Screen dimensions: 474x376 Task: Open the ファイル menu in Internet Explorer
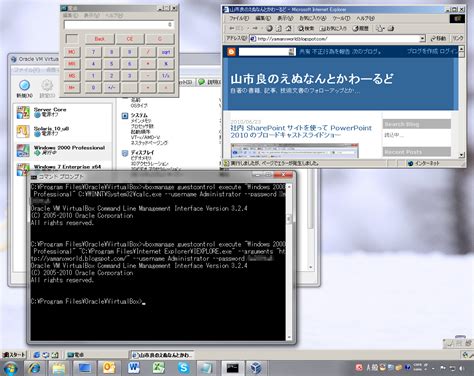tap(239, 18)
